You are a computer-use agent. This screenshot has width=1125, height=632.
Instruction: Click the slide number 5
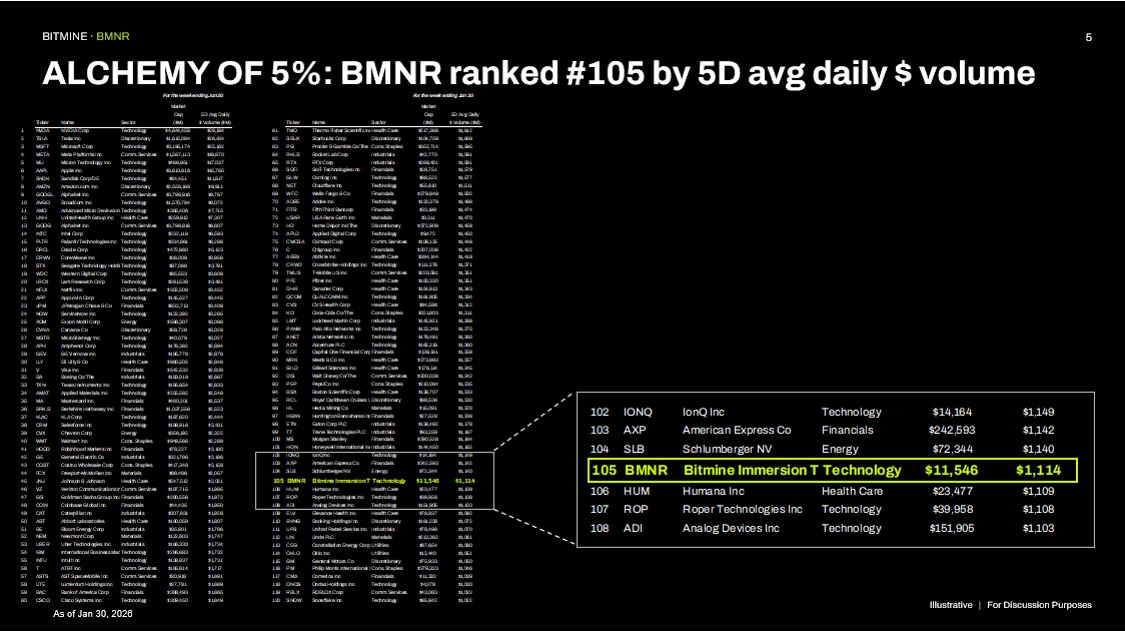[x=1088, y=37]
